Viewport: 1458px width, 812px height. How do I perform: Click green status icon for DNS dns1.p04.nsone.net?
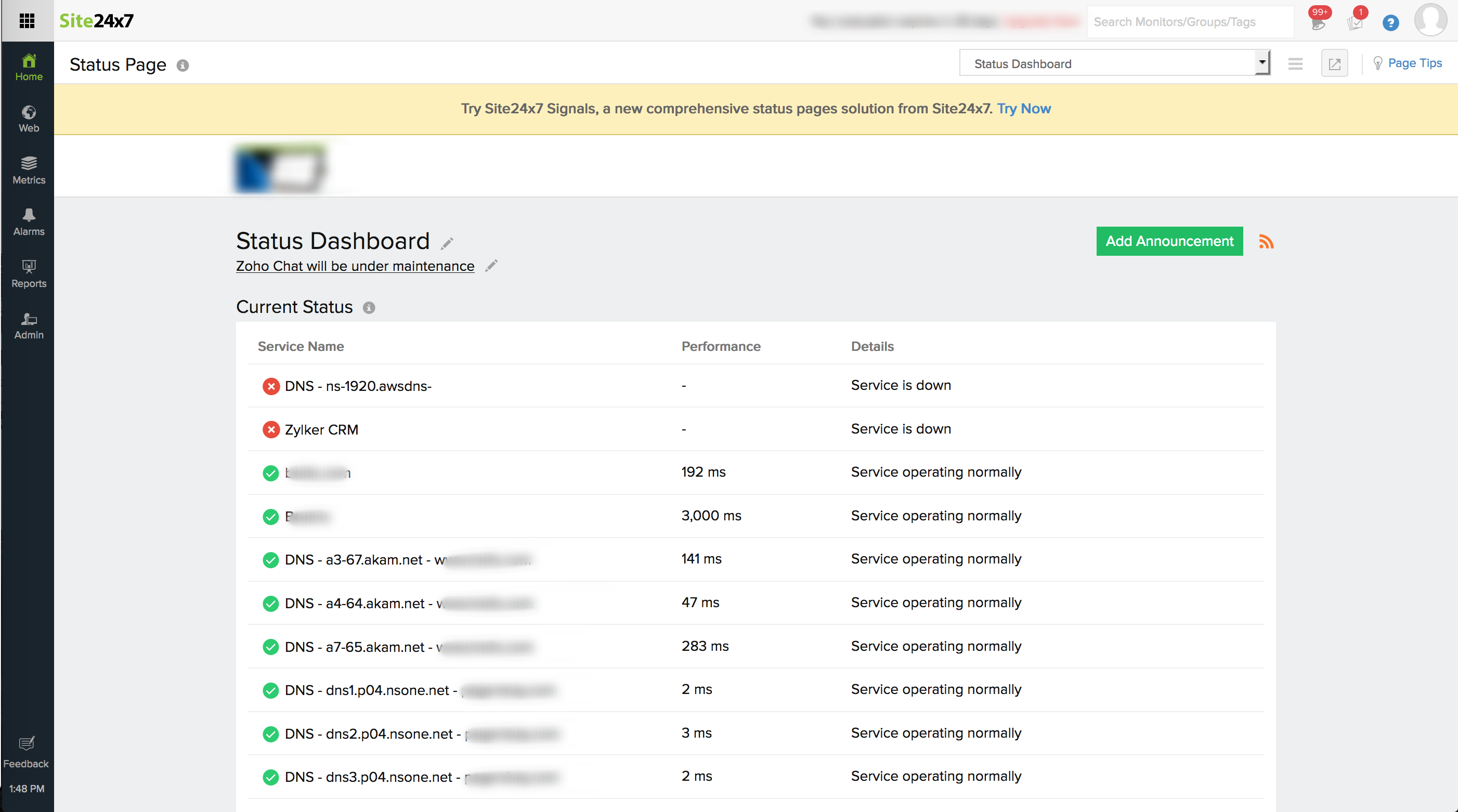click(x=271, y=690)
